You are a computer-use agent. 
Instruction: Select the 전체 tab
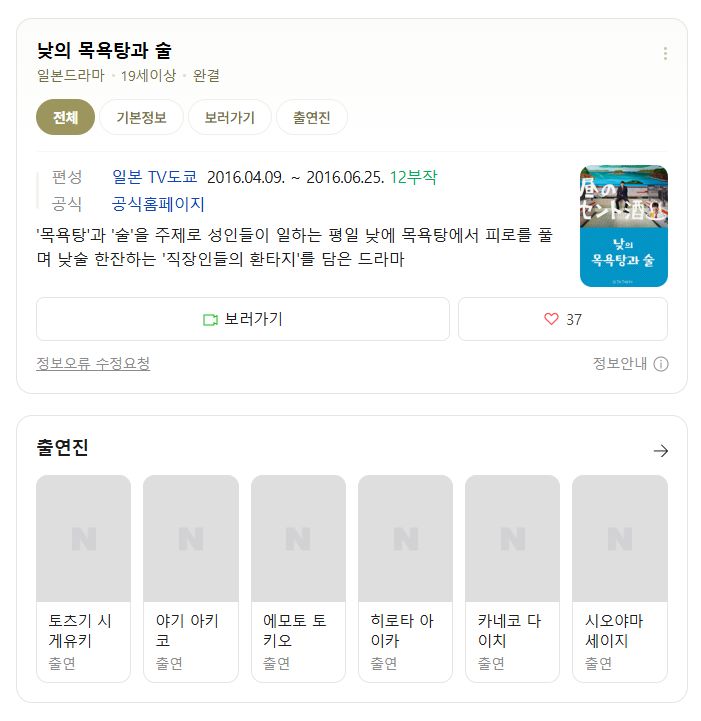(x=65, y=117)
